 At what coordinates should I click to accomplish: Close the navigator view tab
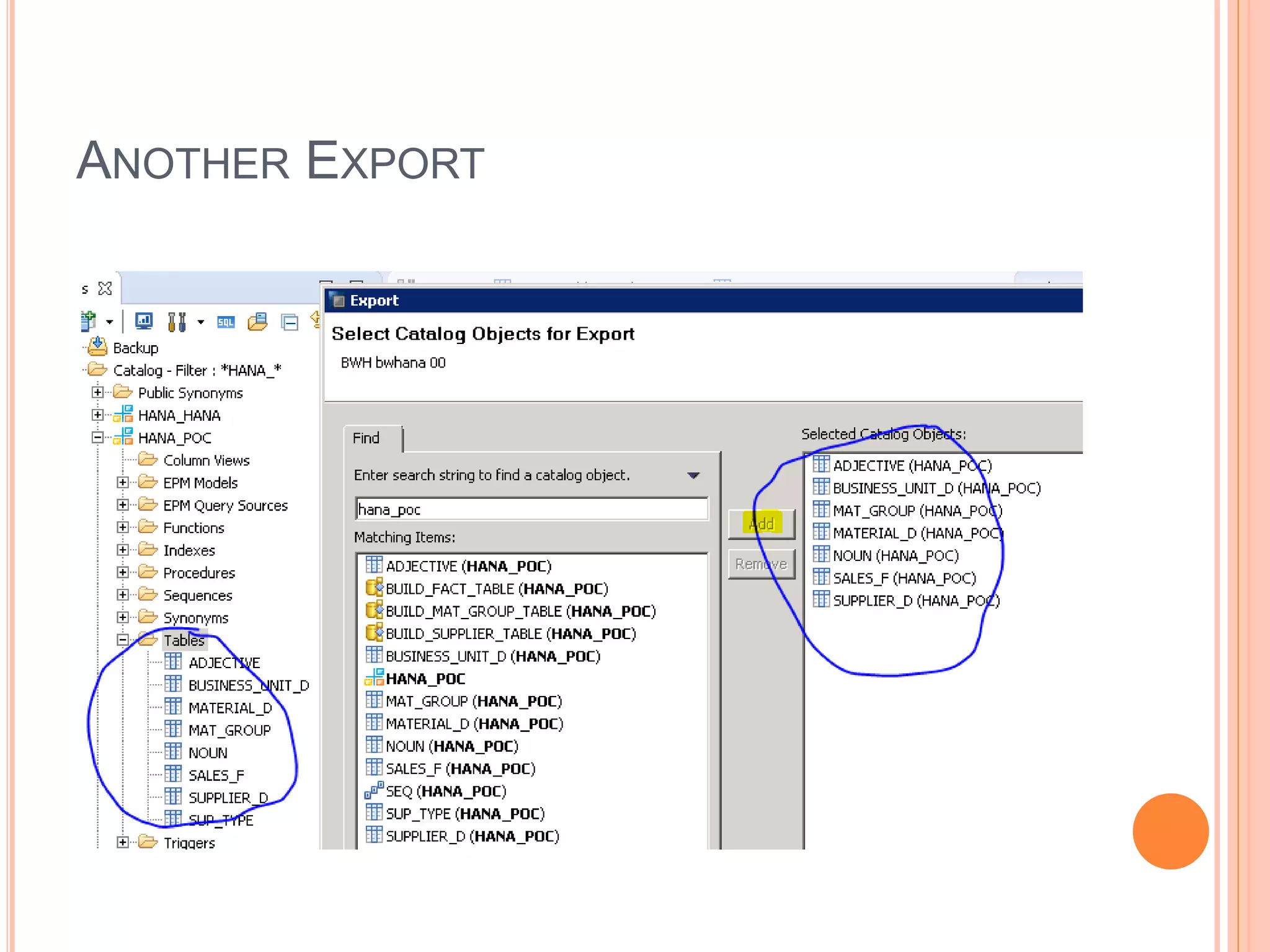105,289
